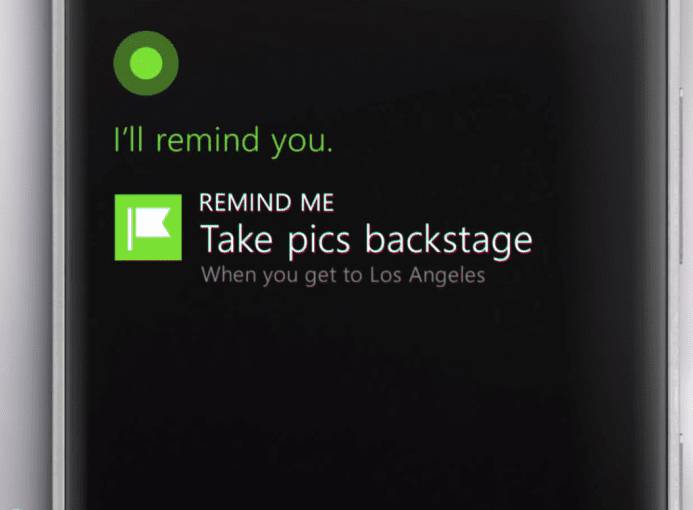Click the phone's right side hardware button
This screenshot has width=693, height=510.
tap(683, 177)
